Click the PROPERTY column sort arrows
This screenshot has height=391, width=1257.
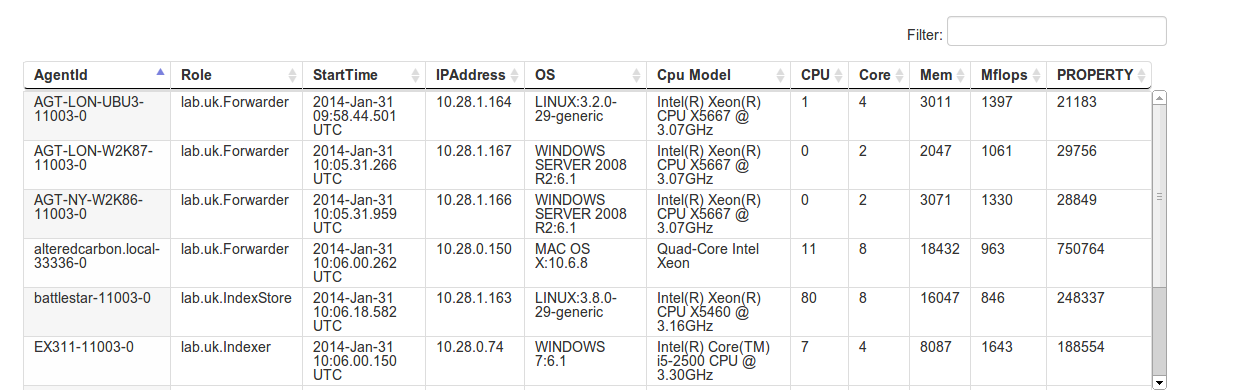(x=1142, y=75)
